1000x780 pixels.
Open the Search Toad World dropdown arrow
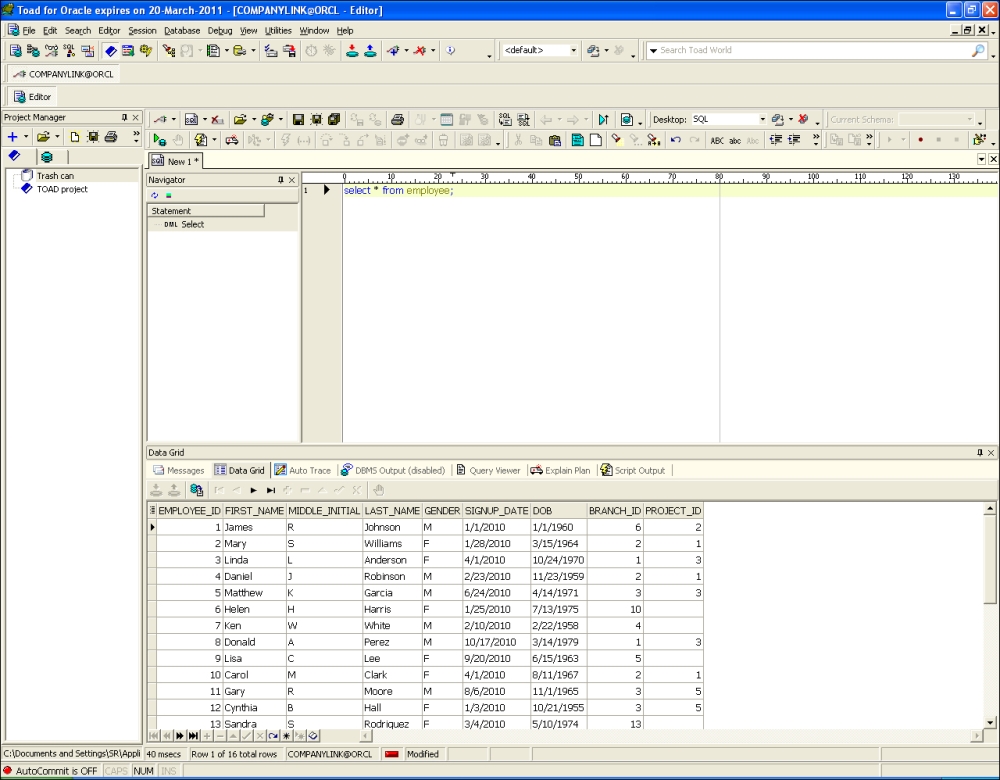coord(653,50)
